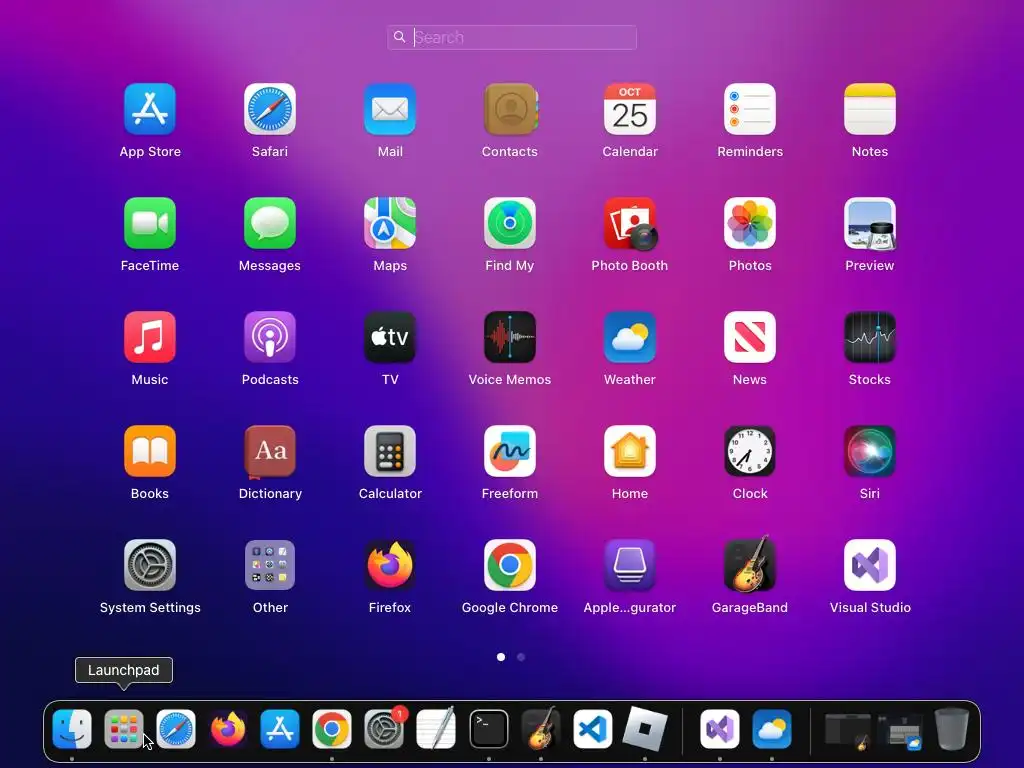Open the Notes app
1024x768 pixels.
(x=870, y=109)
